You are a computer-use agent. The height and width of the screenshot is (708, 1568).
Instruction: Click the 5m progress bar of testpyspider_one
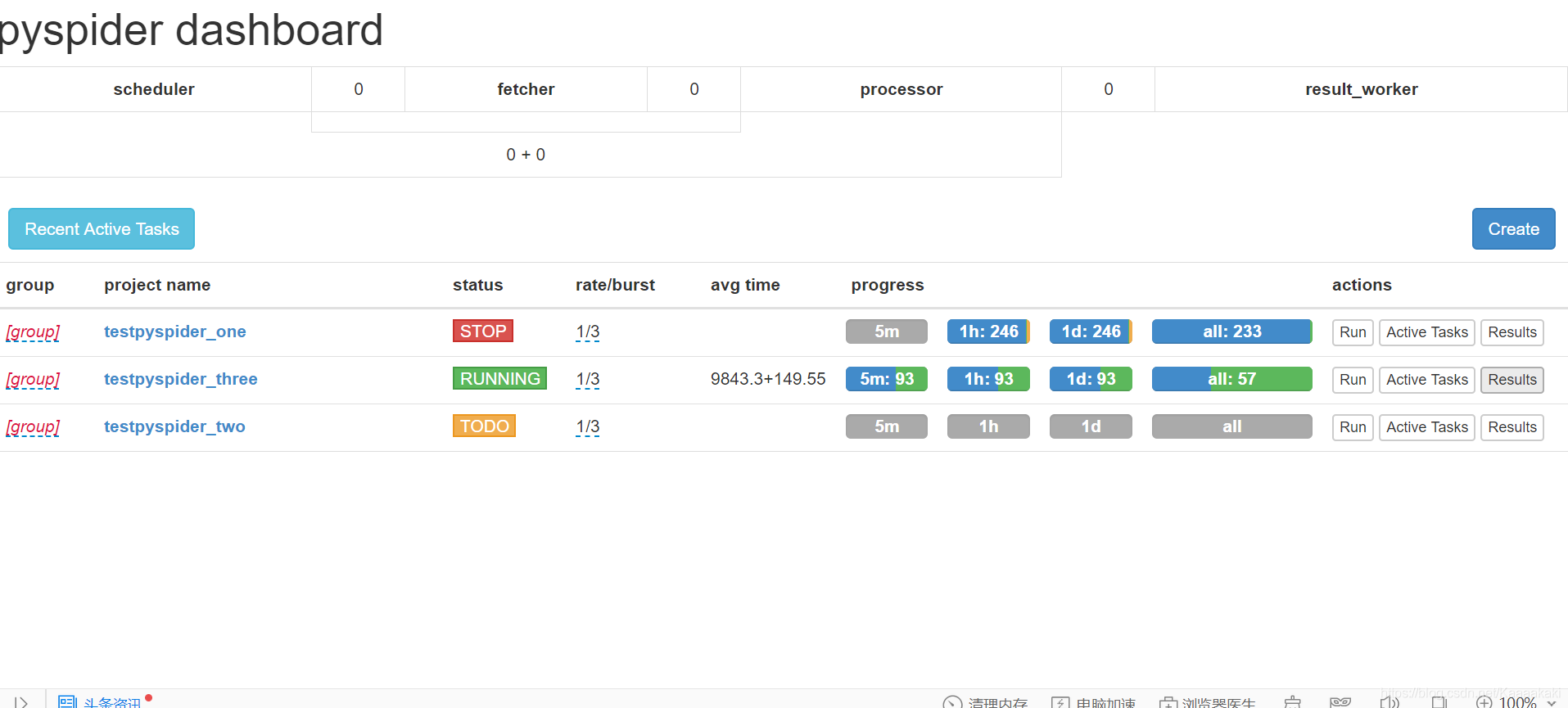tap(887, 331)
